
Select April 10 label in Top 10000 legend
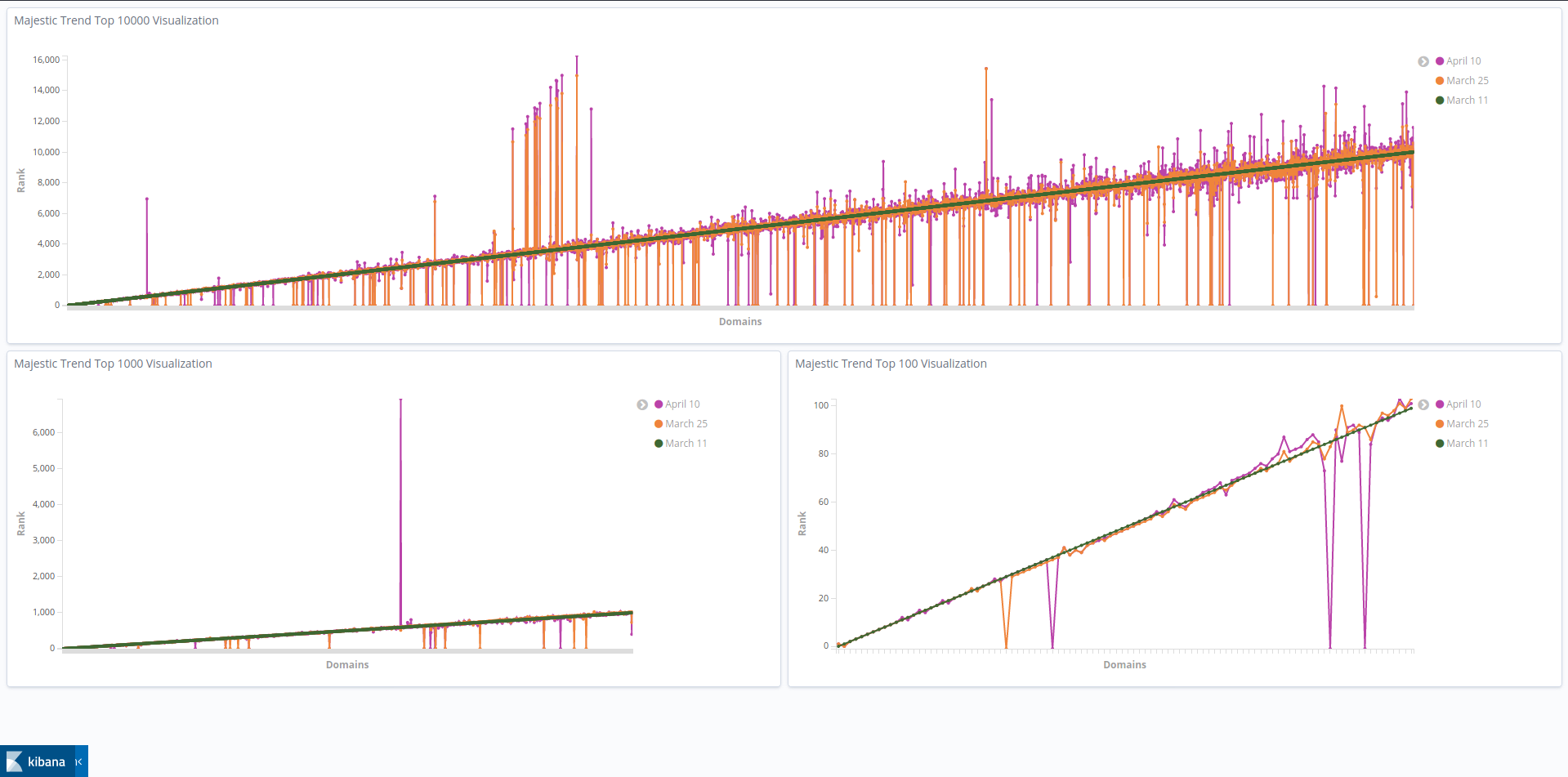pos(1463,61)
